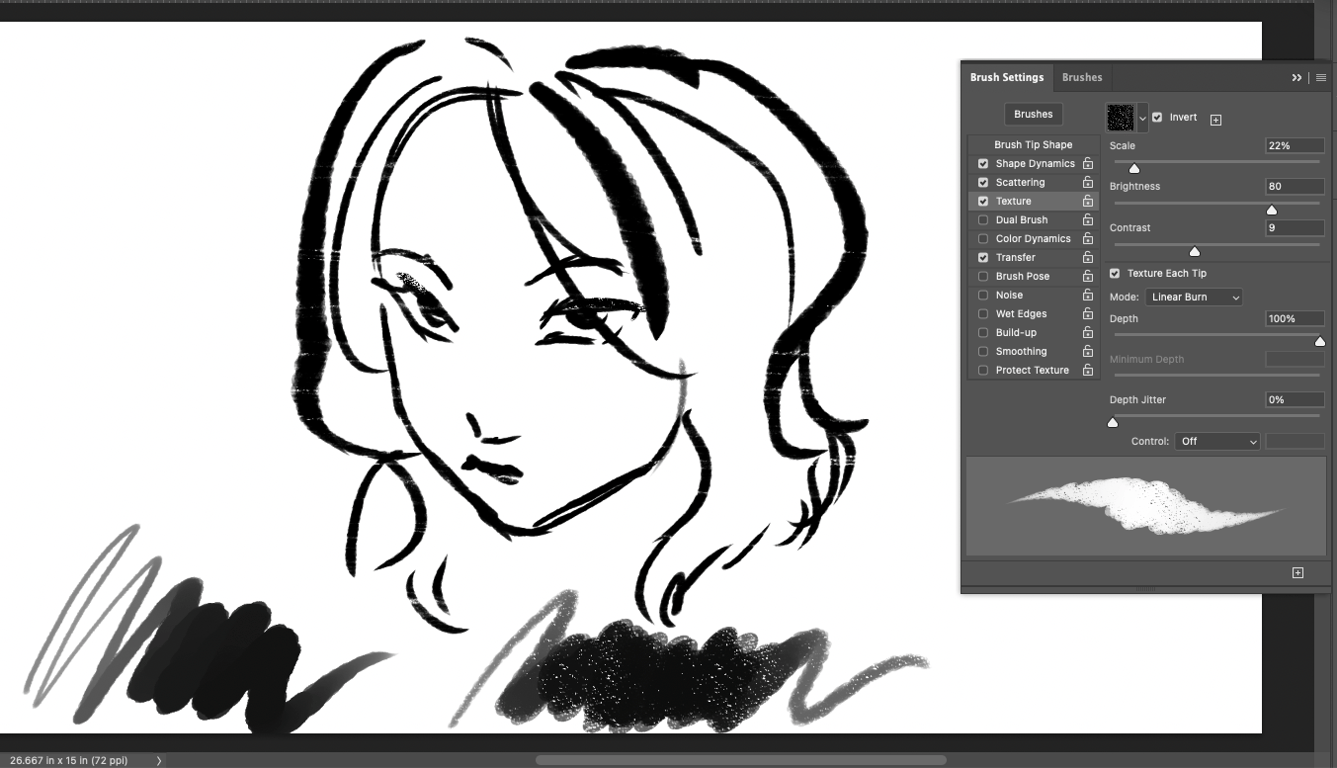Viewport: 1337px width, 768px height.
Task: Click Scale value field 22%
Action: tap(1294, 145)
